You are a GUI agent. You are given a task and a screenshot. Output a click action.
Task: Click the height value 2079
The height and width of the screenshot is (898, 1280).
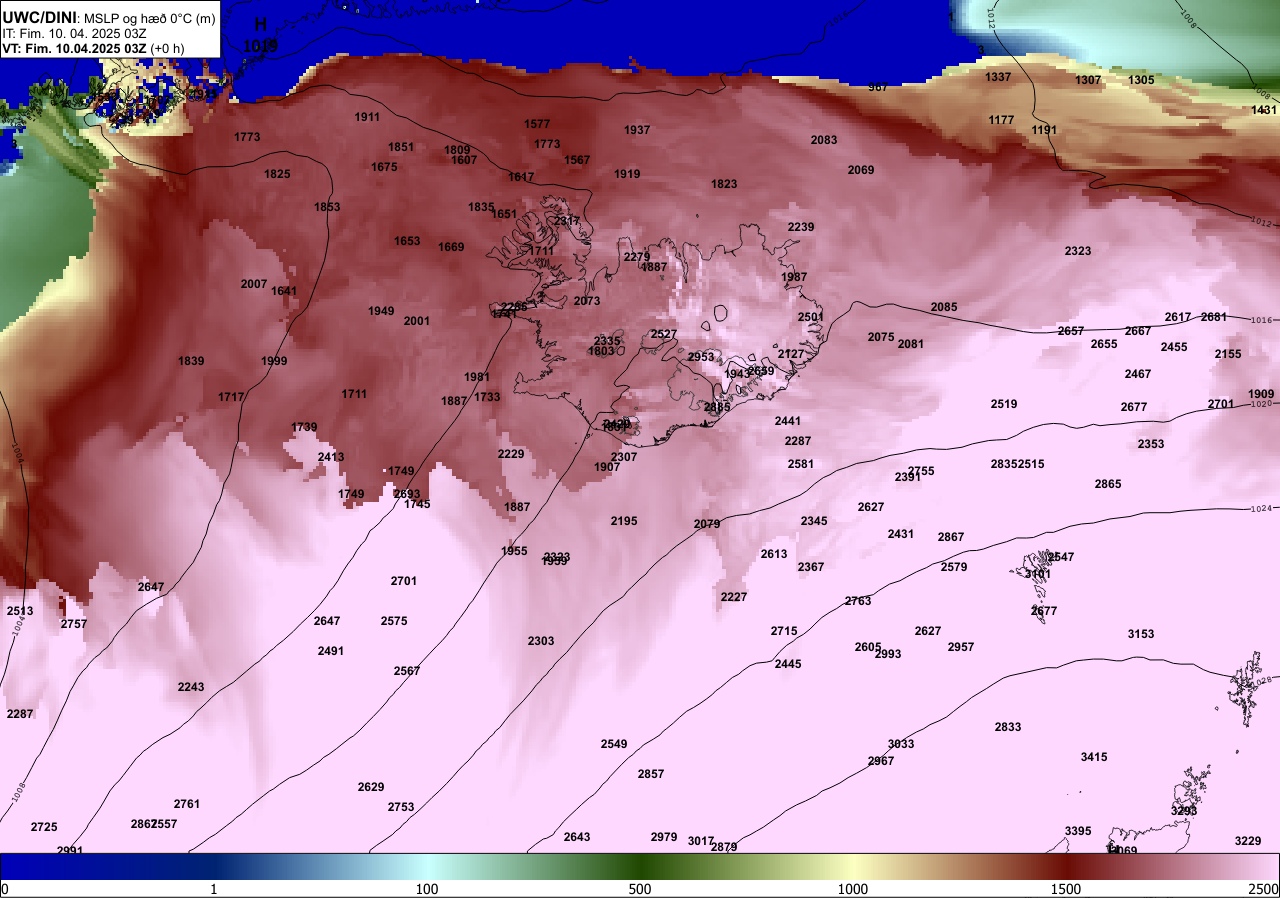click(707, 524)
